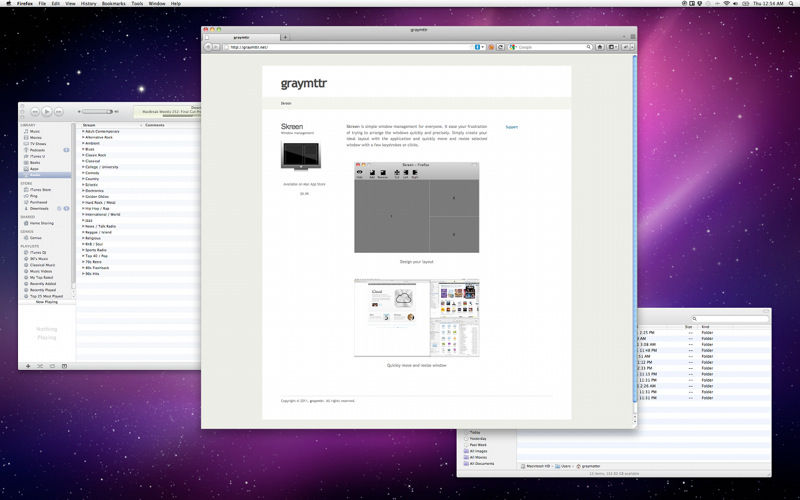Open a new Firefox tab with plus button
The image size is (800, 500).
pyautogui.click(x=285, y=37)
